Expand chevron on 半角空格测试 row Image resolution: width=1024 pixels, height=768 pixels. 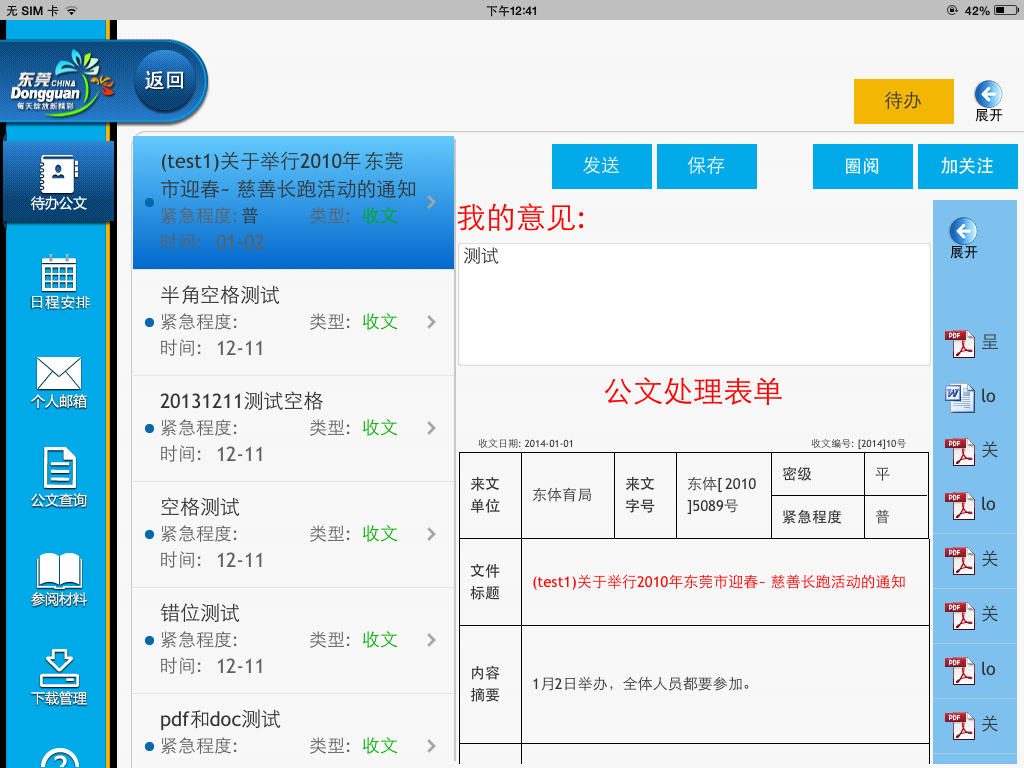point(431,322)
